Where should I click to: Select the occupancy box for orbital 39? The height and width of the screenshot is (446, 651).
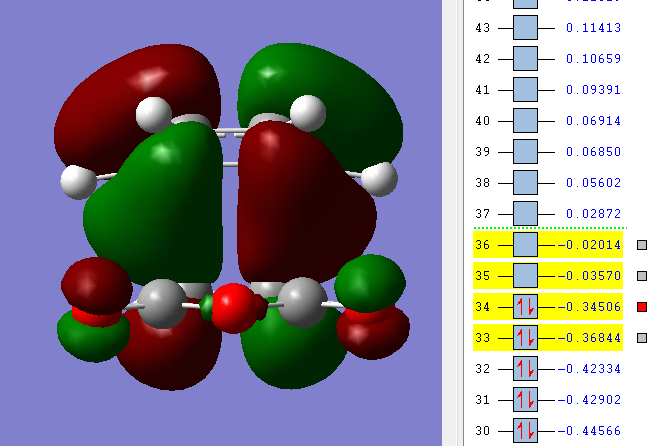coord(525,152)
